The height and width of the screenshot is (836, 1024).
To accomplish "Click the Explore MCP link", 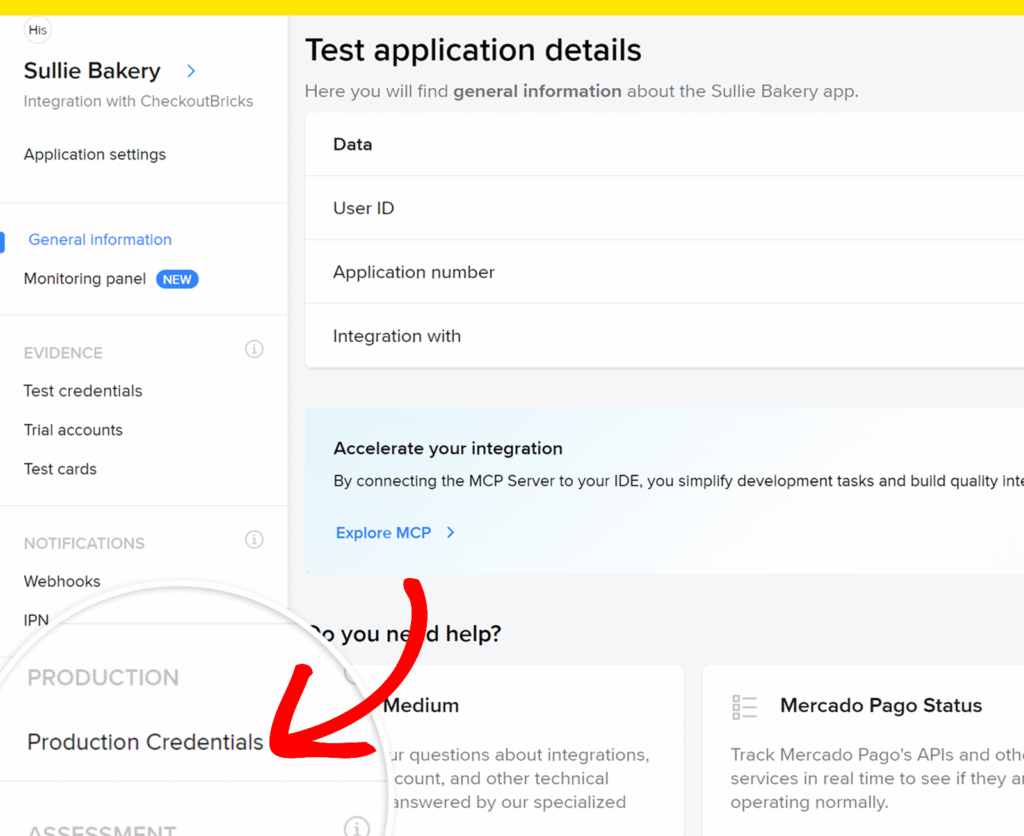I will [x=383, y=533].
